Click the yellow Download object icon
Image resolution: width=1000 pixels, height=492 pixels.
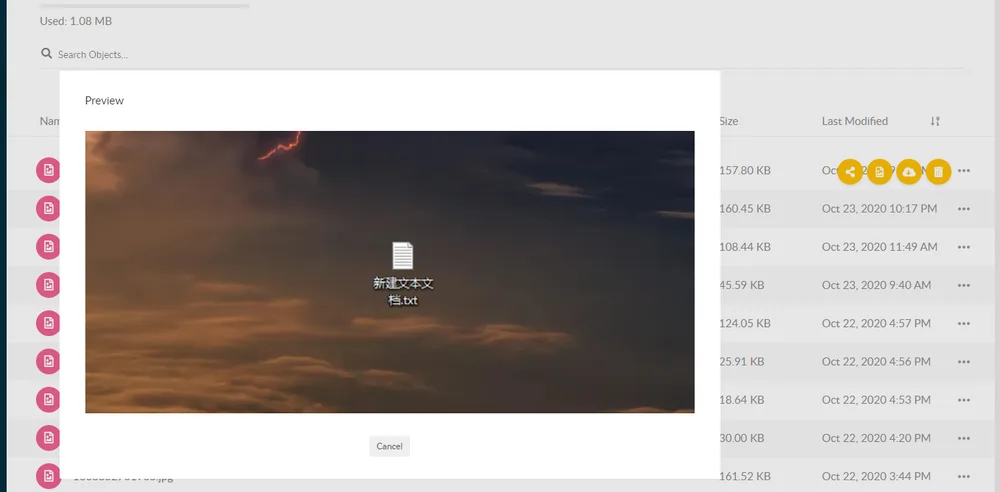coord(909,172)
